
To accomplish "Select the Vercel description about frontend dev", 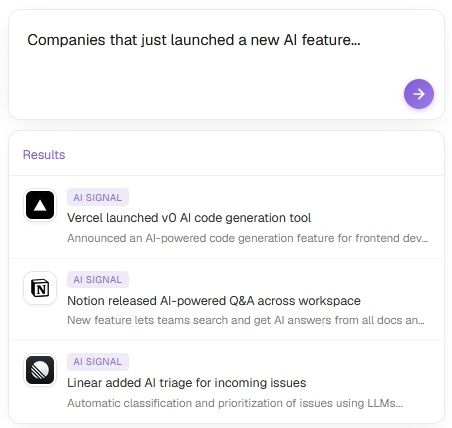I will 247,238.
